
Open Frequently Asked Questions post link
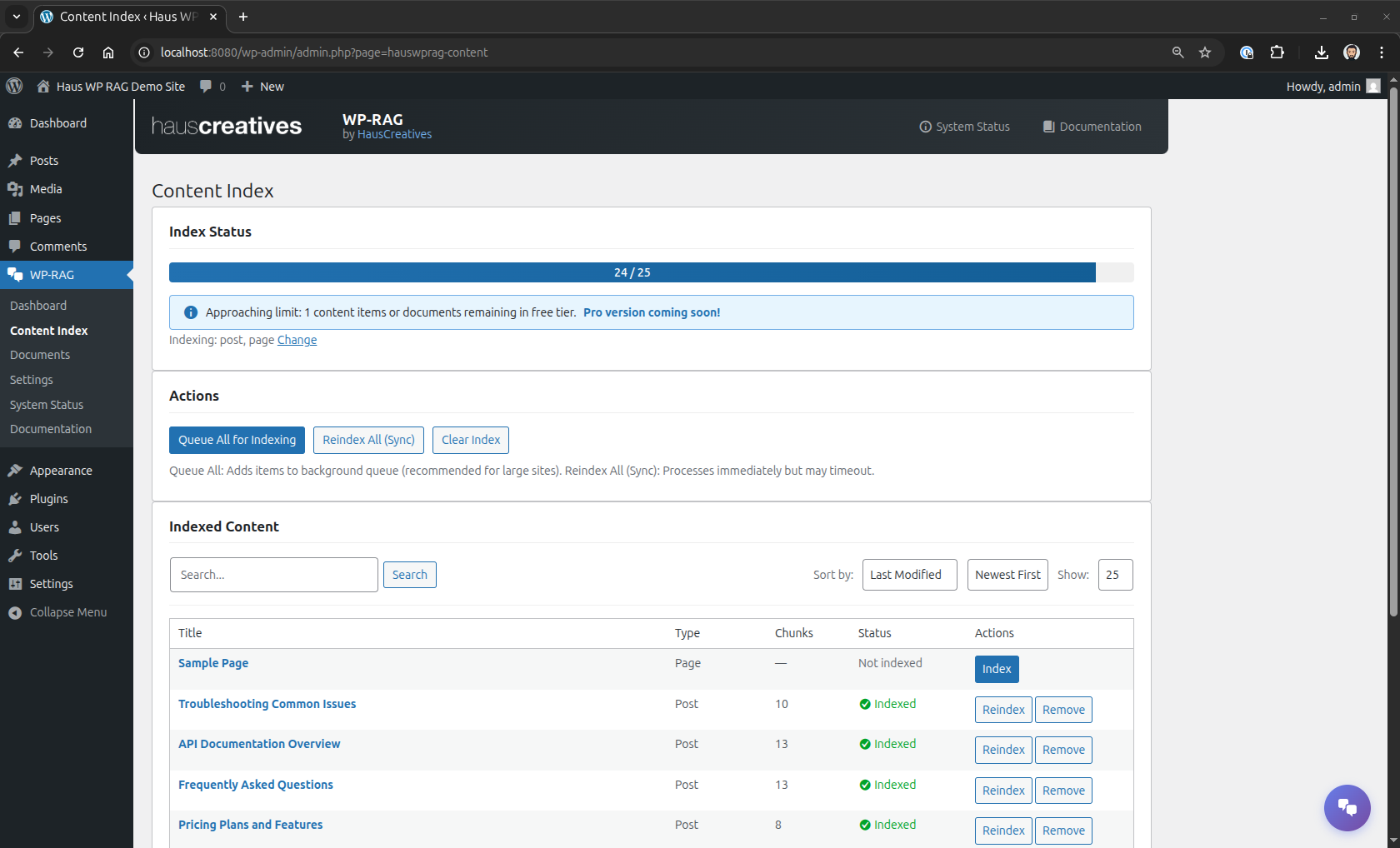click(256, 785)
